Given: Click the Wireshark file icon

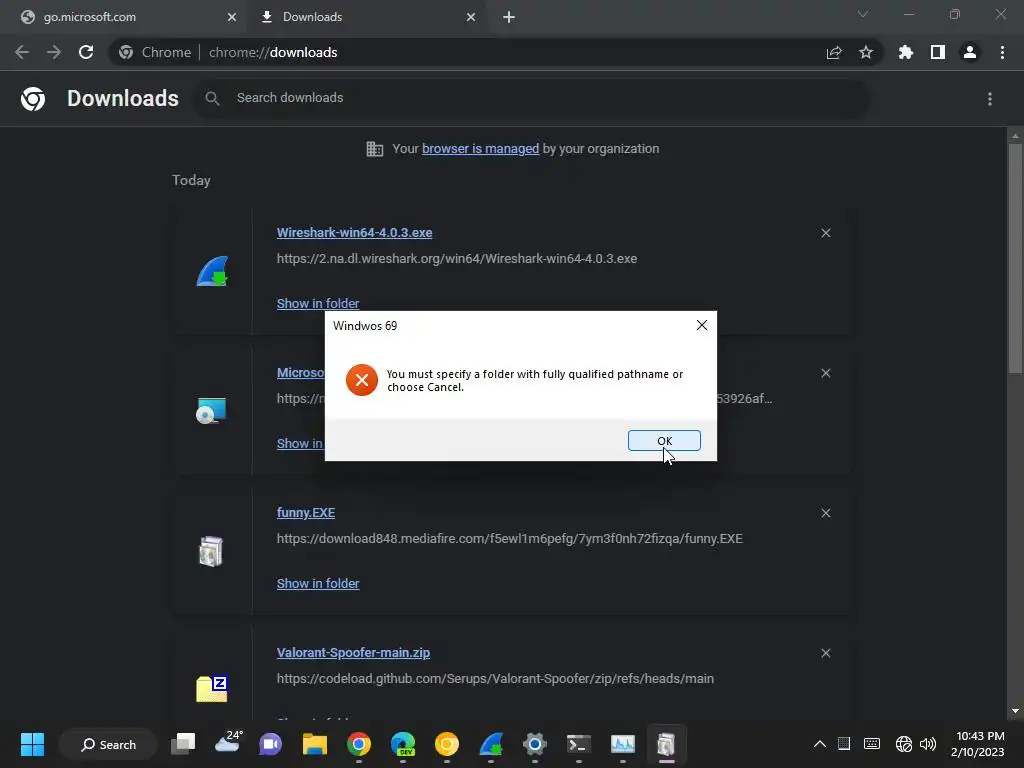Looking at the screenshot, I should 212,271.
